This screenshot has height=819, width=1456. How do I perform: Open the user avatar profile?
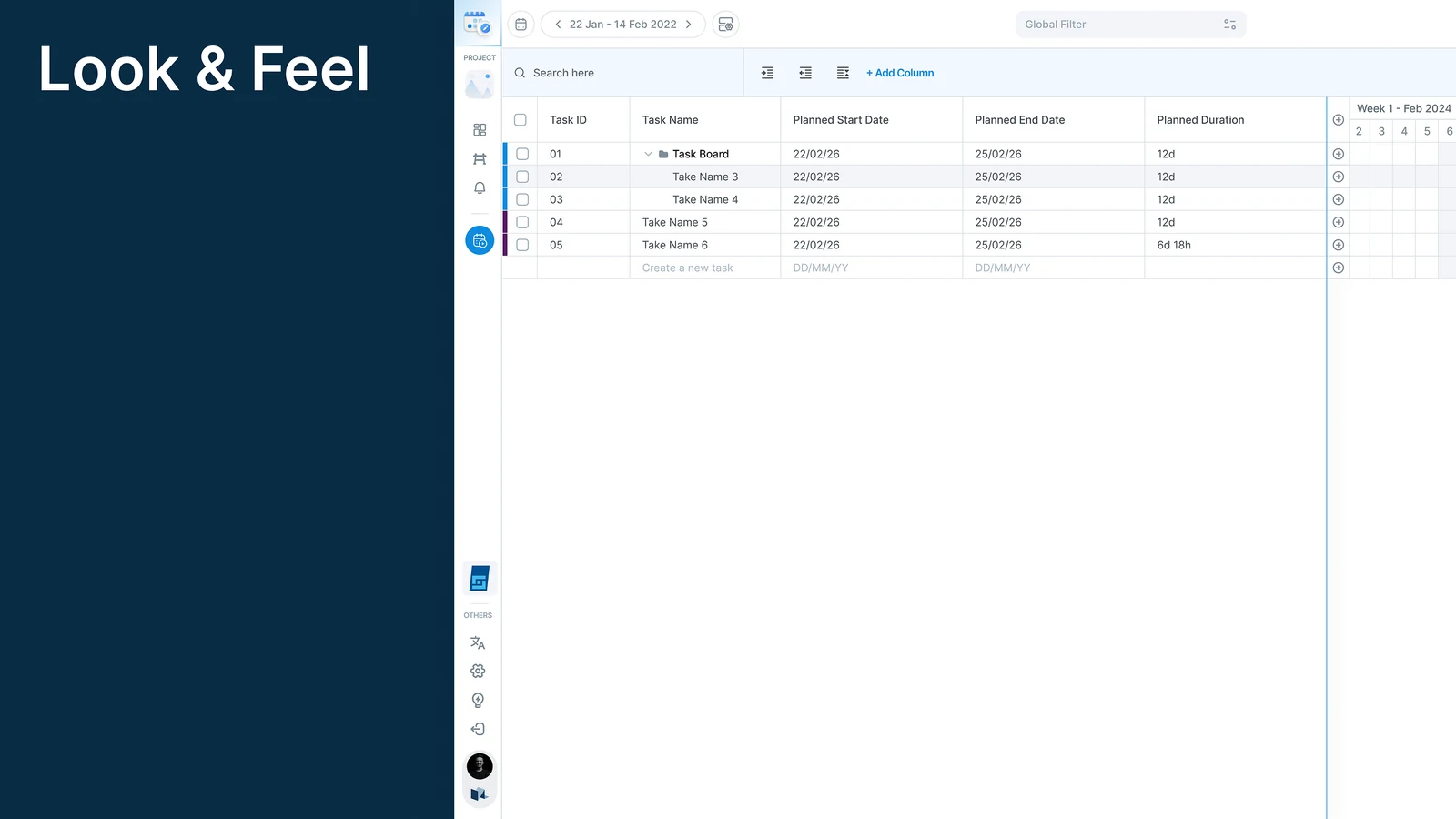click(480, 766)
